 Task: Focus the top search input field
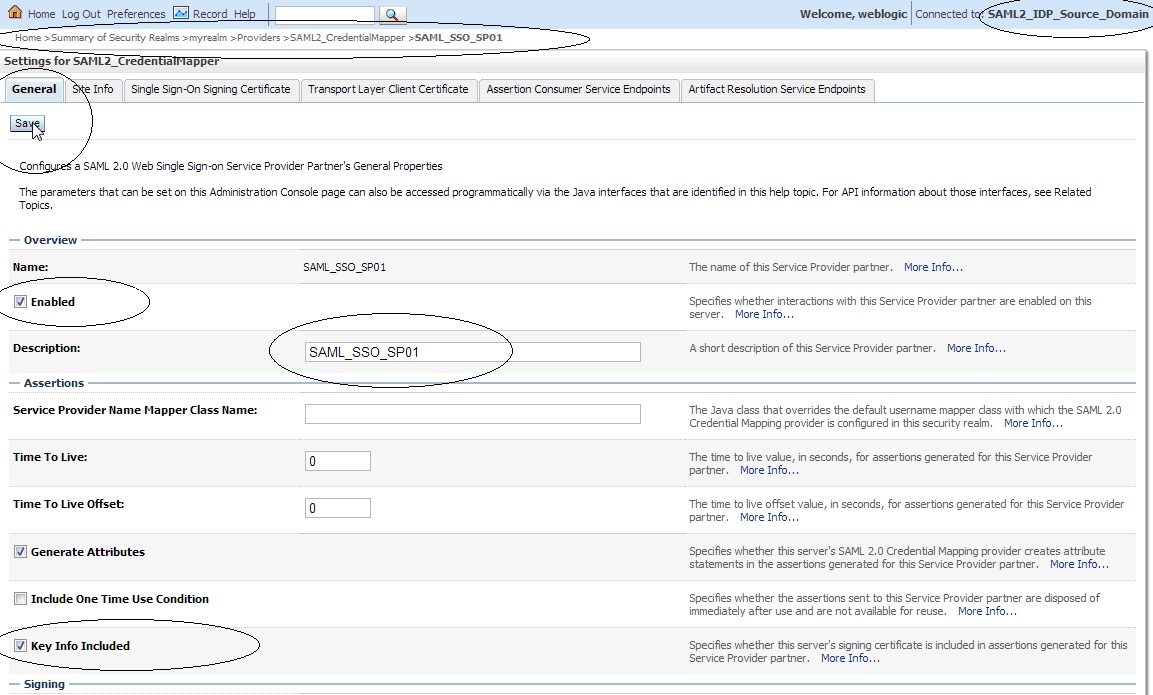coord(324,14)
